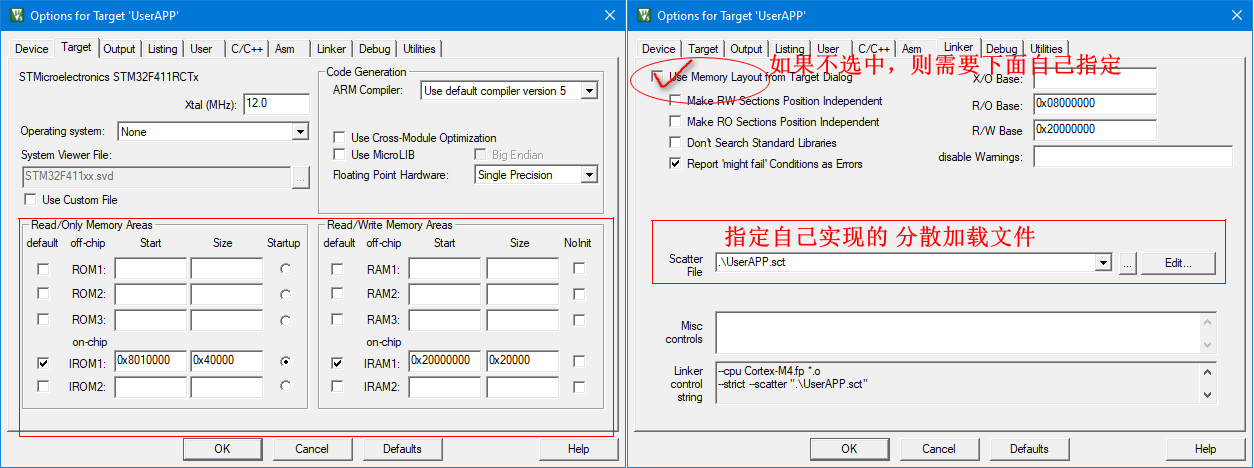
Task: Toggle ROM1 default checkbox
Action: tap(42, 269)
